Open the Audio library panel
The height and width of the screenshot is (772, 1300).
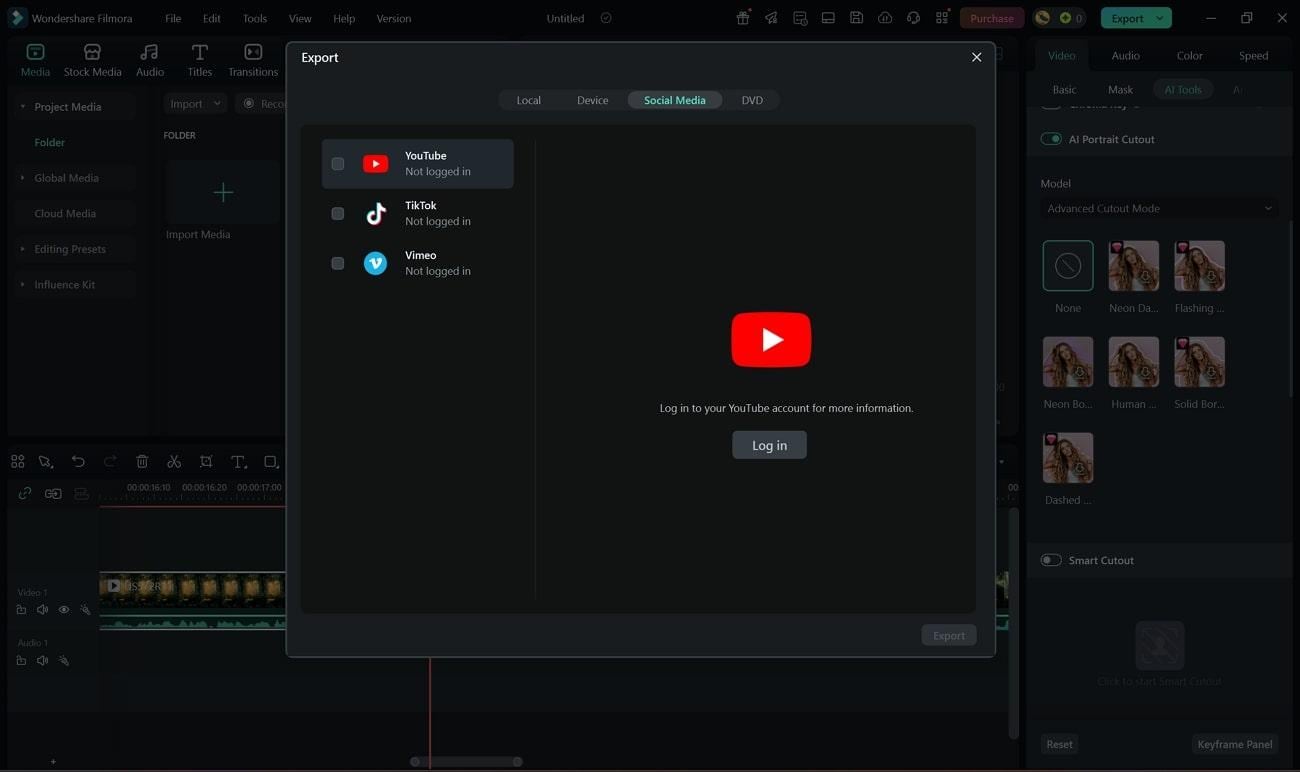pyautogui.click(x=150, y=60)
